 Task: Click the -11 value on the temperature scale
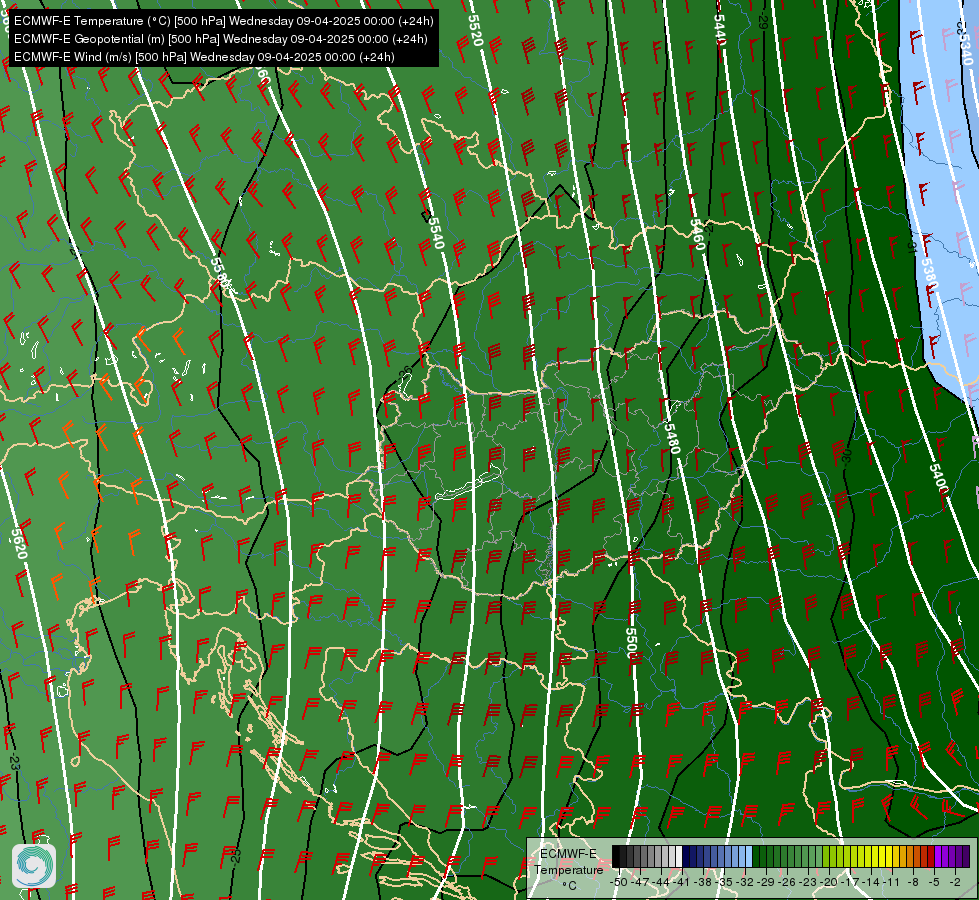(x=892, y=882)
